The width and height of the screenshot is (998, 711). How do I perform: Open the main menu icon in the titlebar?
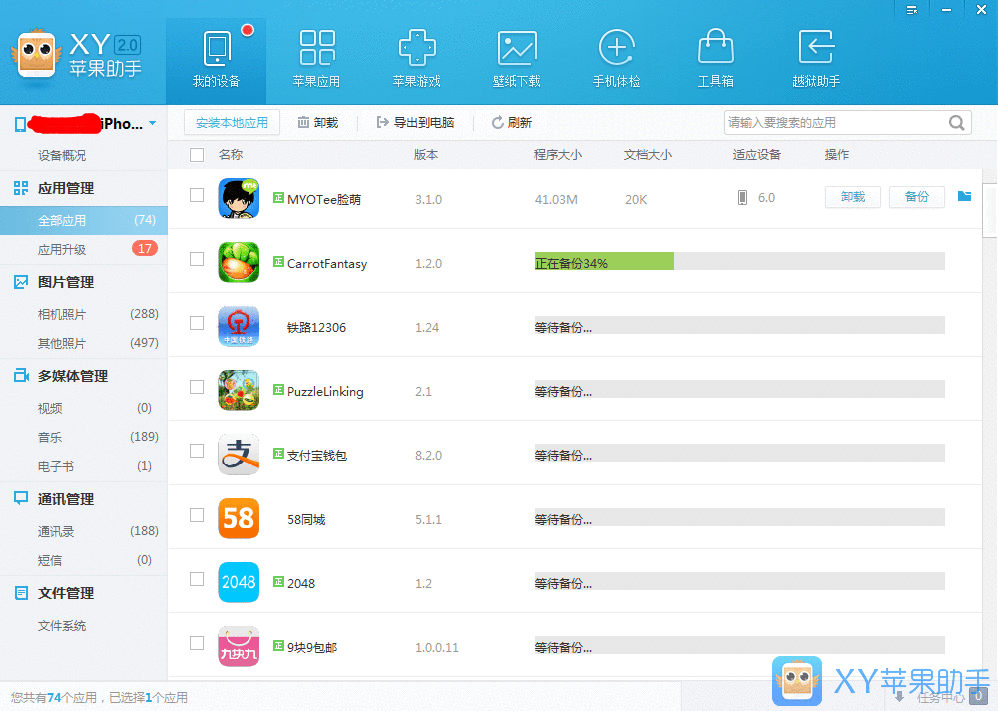click(911, 10)
